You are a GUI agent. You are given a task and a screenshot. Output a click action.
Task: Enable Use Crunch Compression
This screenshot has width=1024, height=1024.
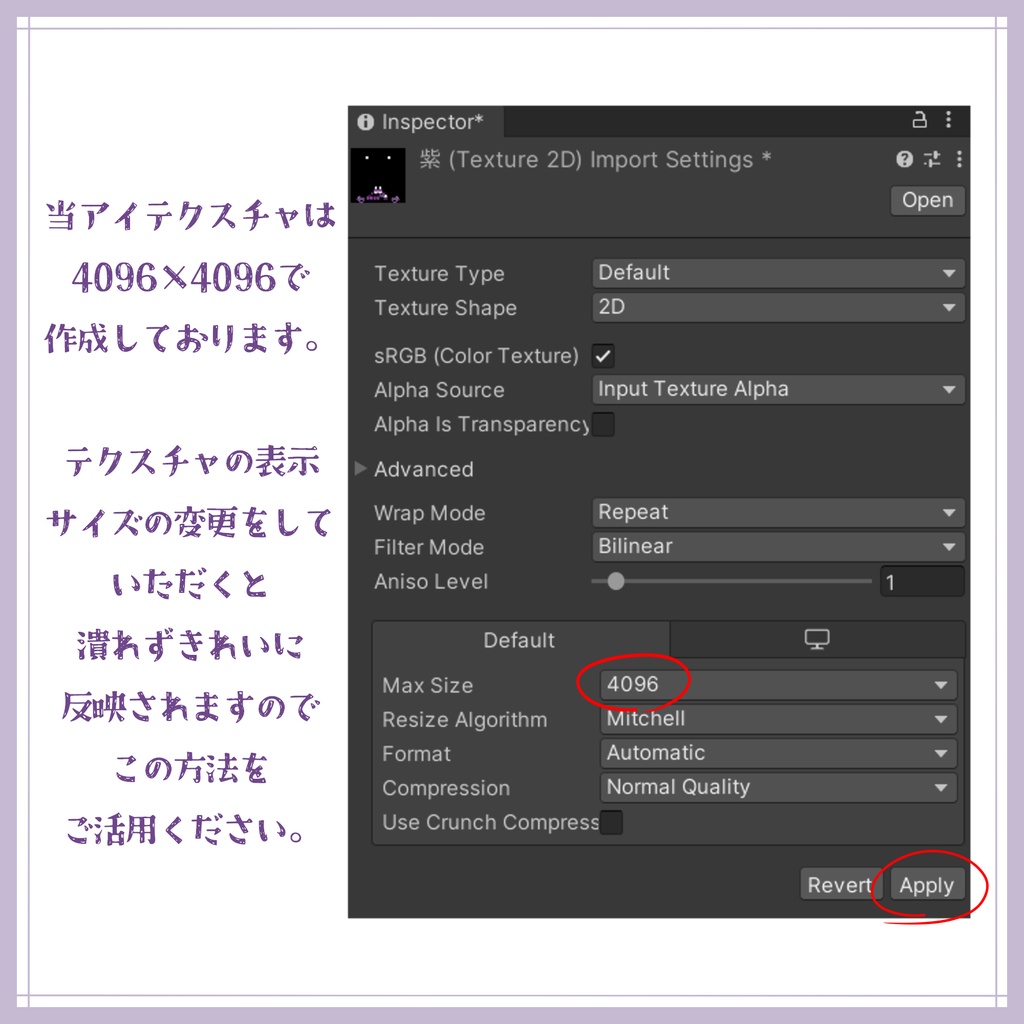611,822
